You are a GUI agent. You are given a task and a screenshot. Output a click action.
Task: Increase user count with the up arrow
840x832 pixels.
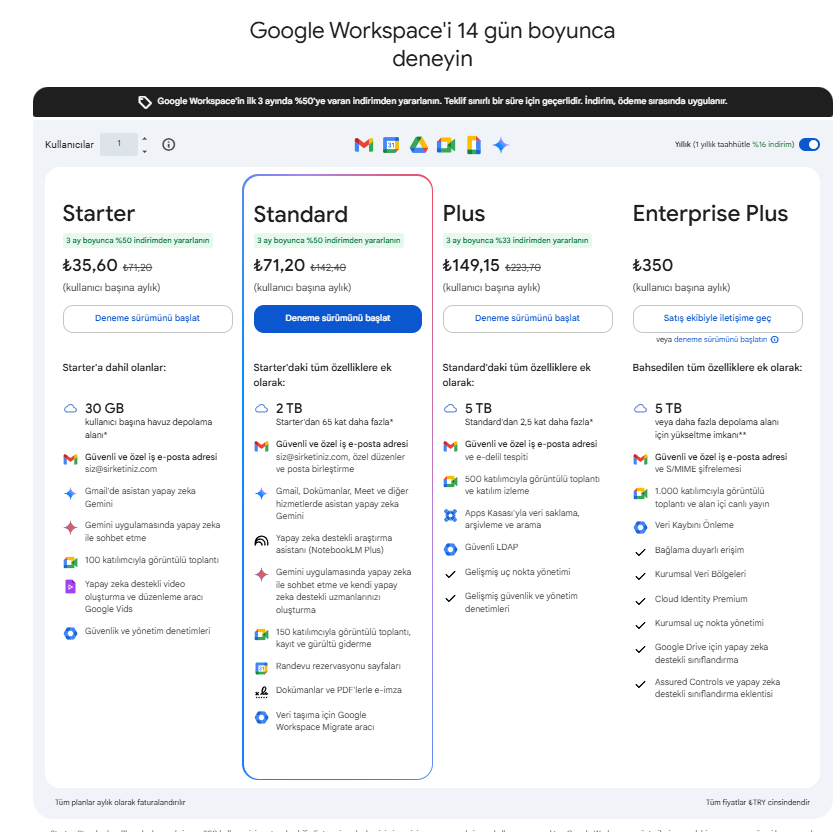[145, 139]
